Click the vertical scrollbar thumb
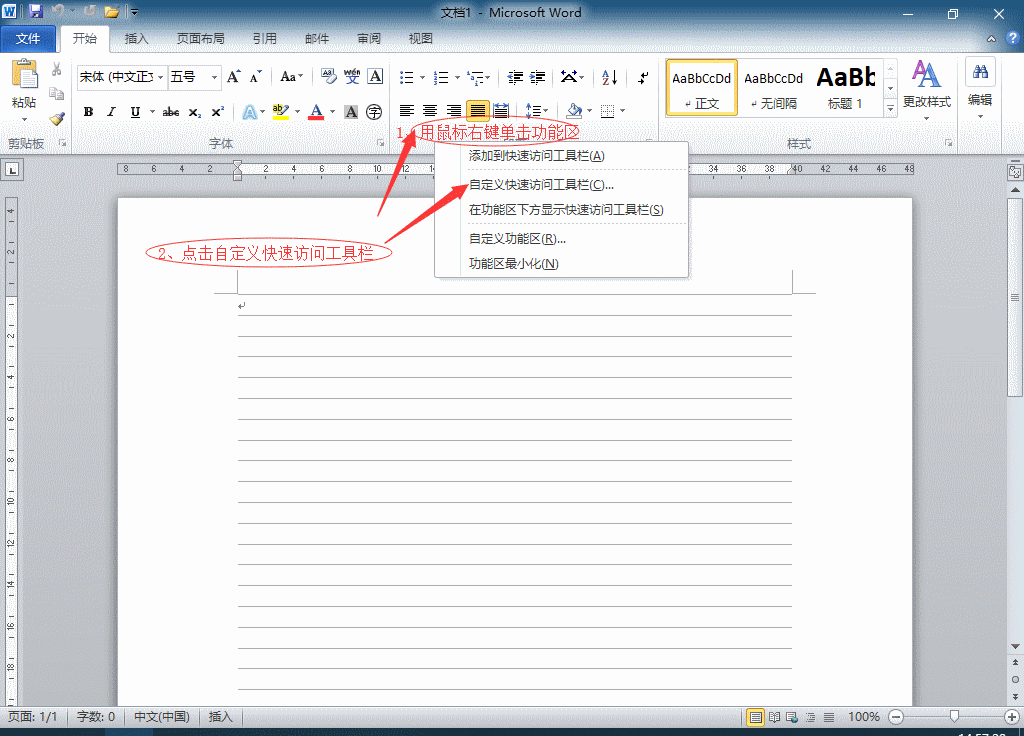Screen dimensions: 1024x736 coord(1014,297)
